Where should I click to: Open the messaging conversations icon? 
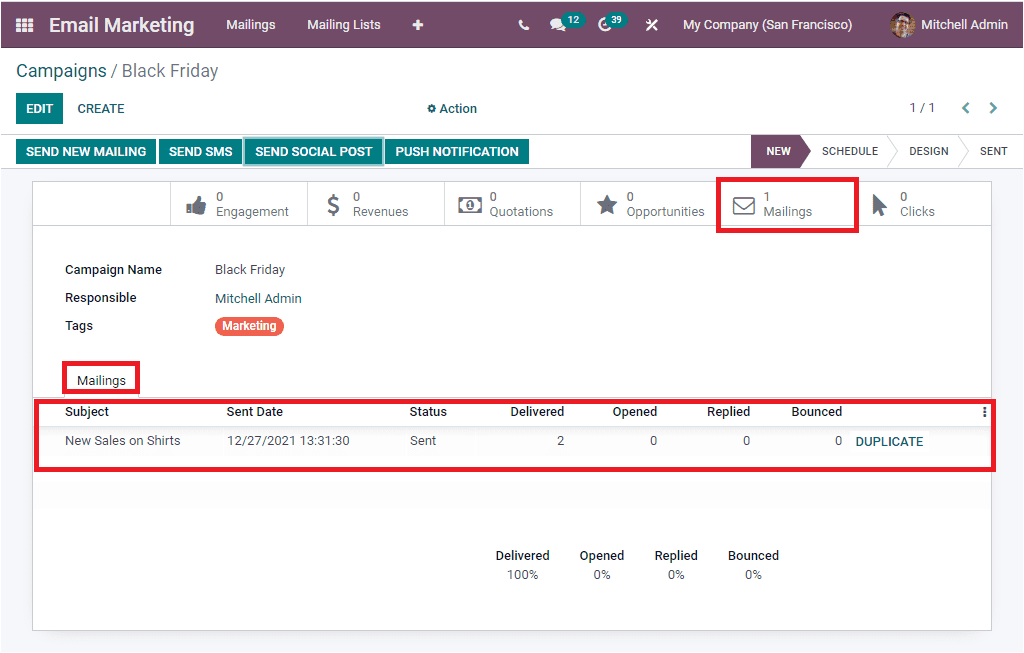tap(559, 24)
